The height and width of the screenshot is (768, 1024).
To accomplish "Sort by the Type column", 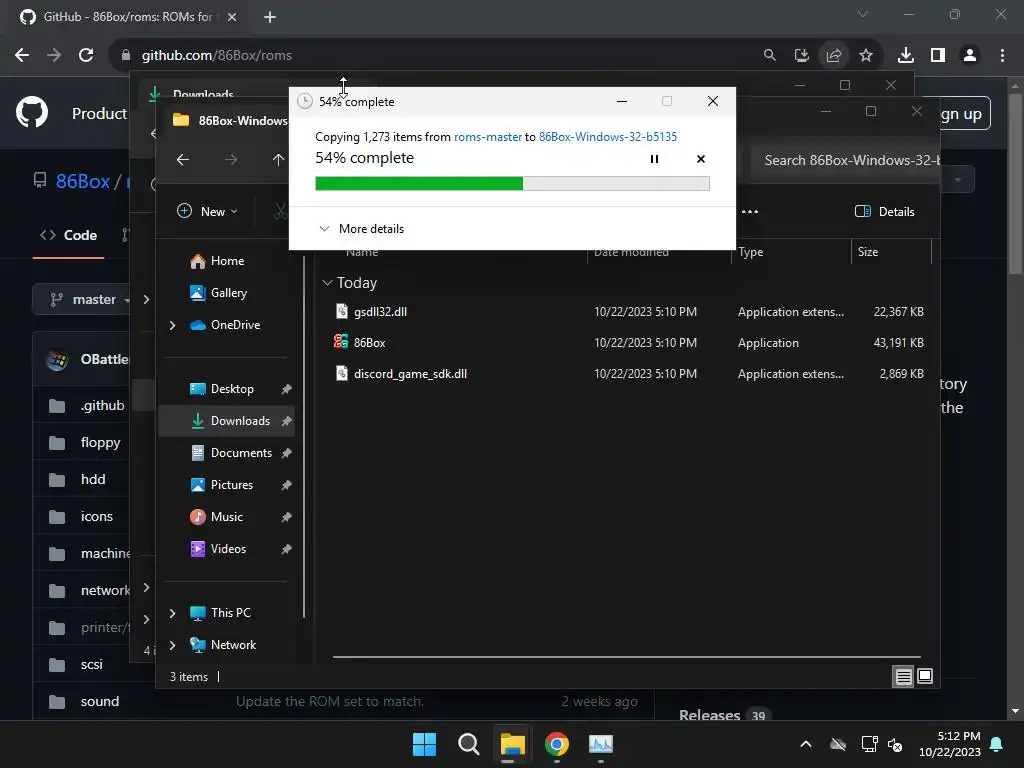I will (x=750, y=252).
